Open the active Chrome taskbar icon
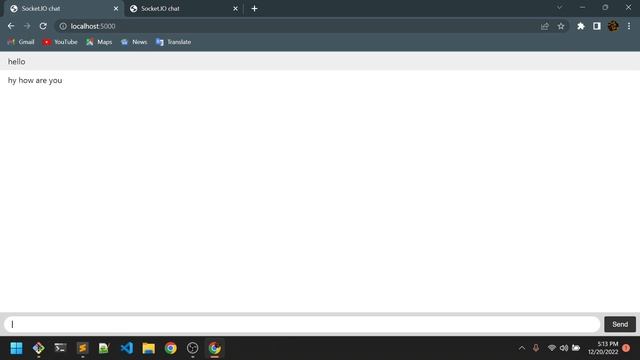 215,348
